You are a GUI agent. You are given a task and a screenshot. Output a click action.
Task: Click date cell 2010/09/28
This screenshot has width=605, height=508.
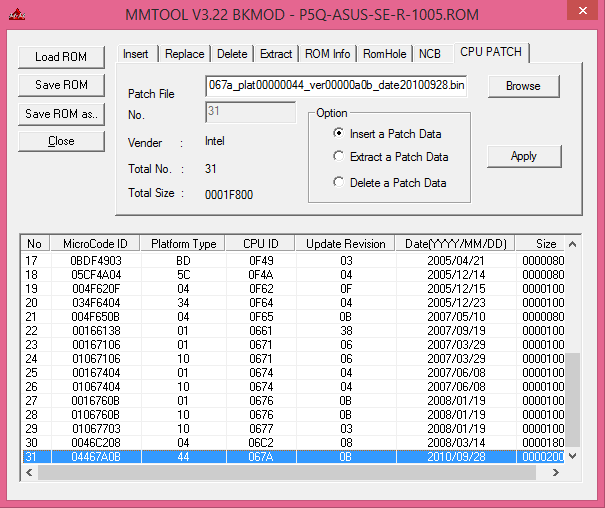456,457
